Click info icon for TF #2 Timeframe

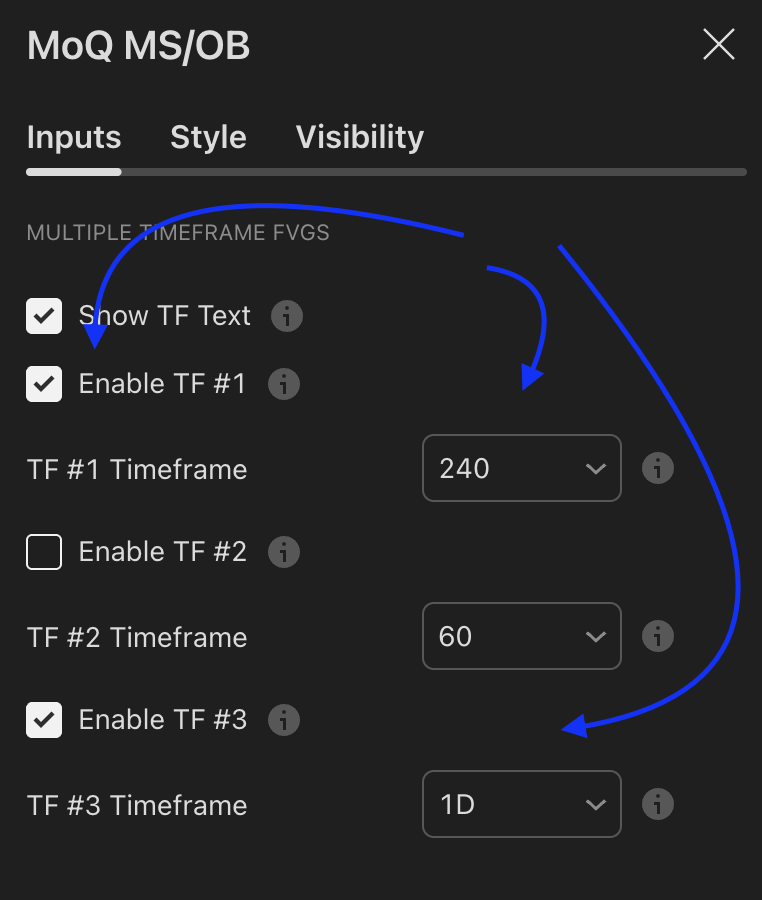[x=657, y=636]
